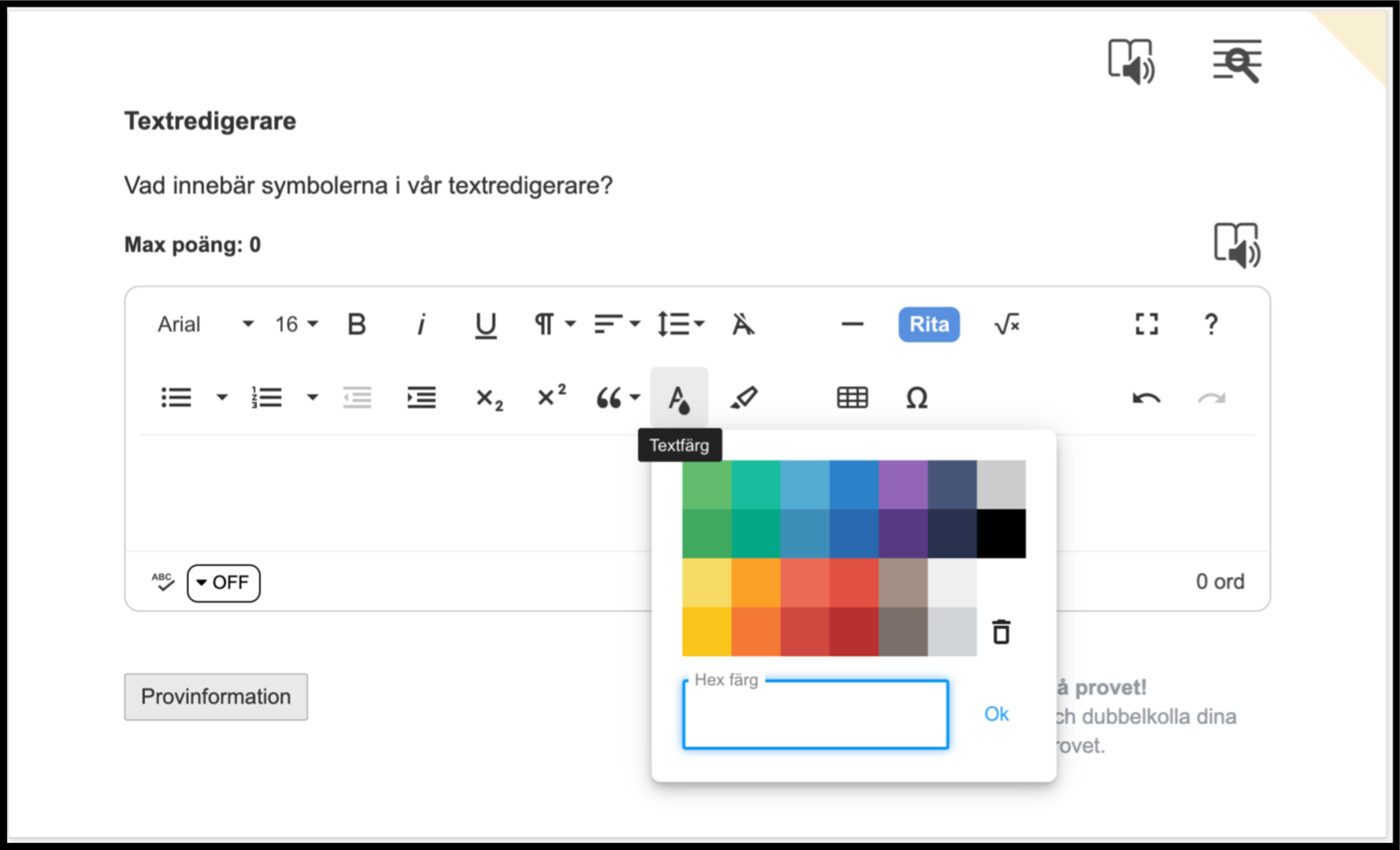Click the Provinformation button

coord(216,697)
